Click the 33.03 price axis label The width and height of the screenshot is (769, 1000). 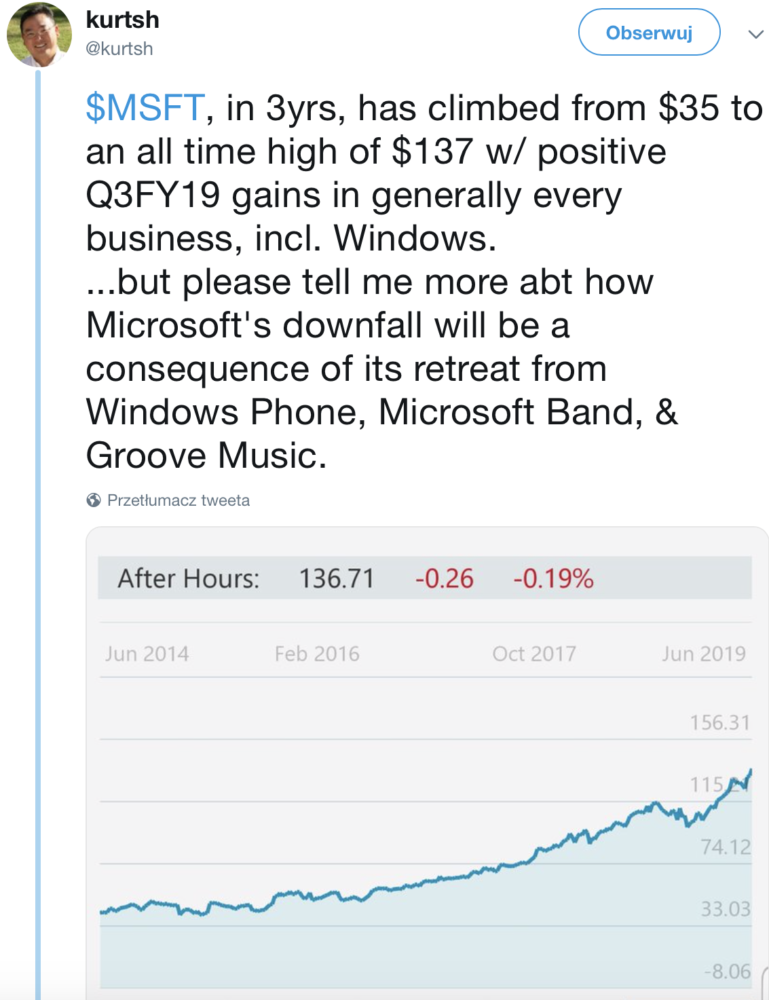[726, 909]
